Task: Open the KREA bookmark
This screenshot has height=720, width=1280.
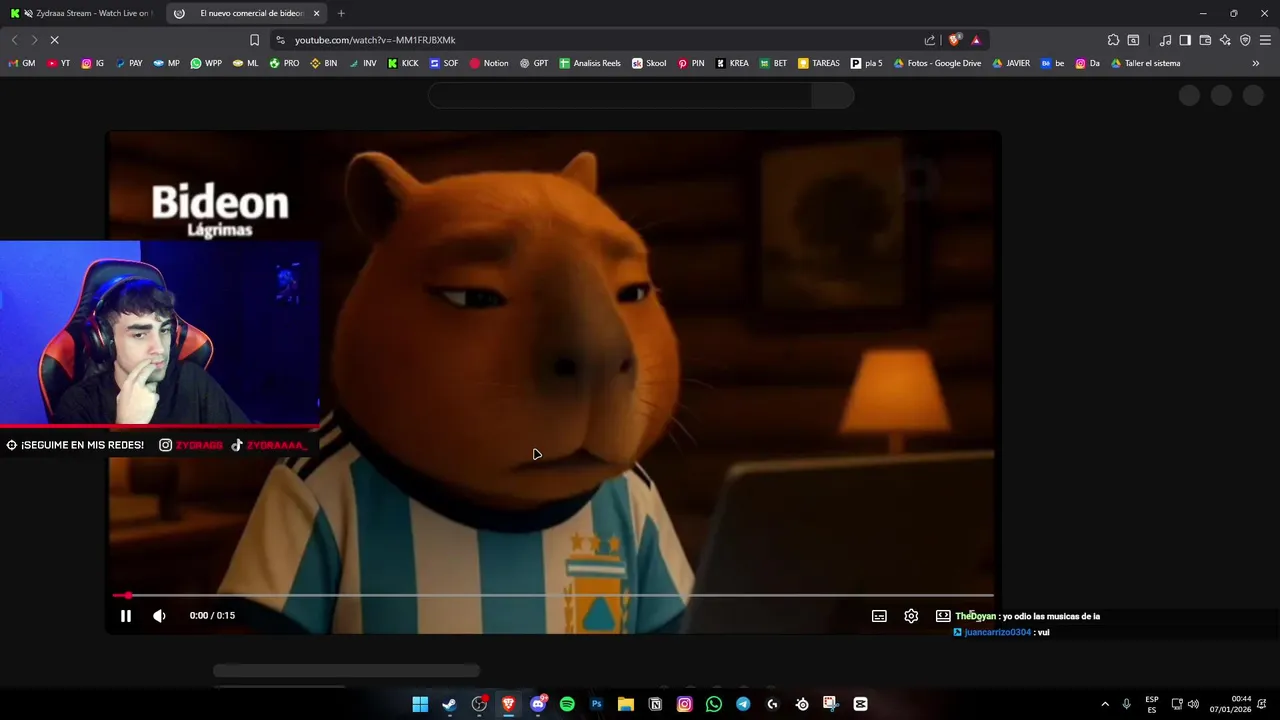Action: pyautogui.click(x=732, y=63)
